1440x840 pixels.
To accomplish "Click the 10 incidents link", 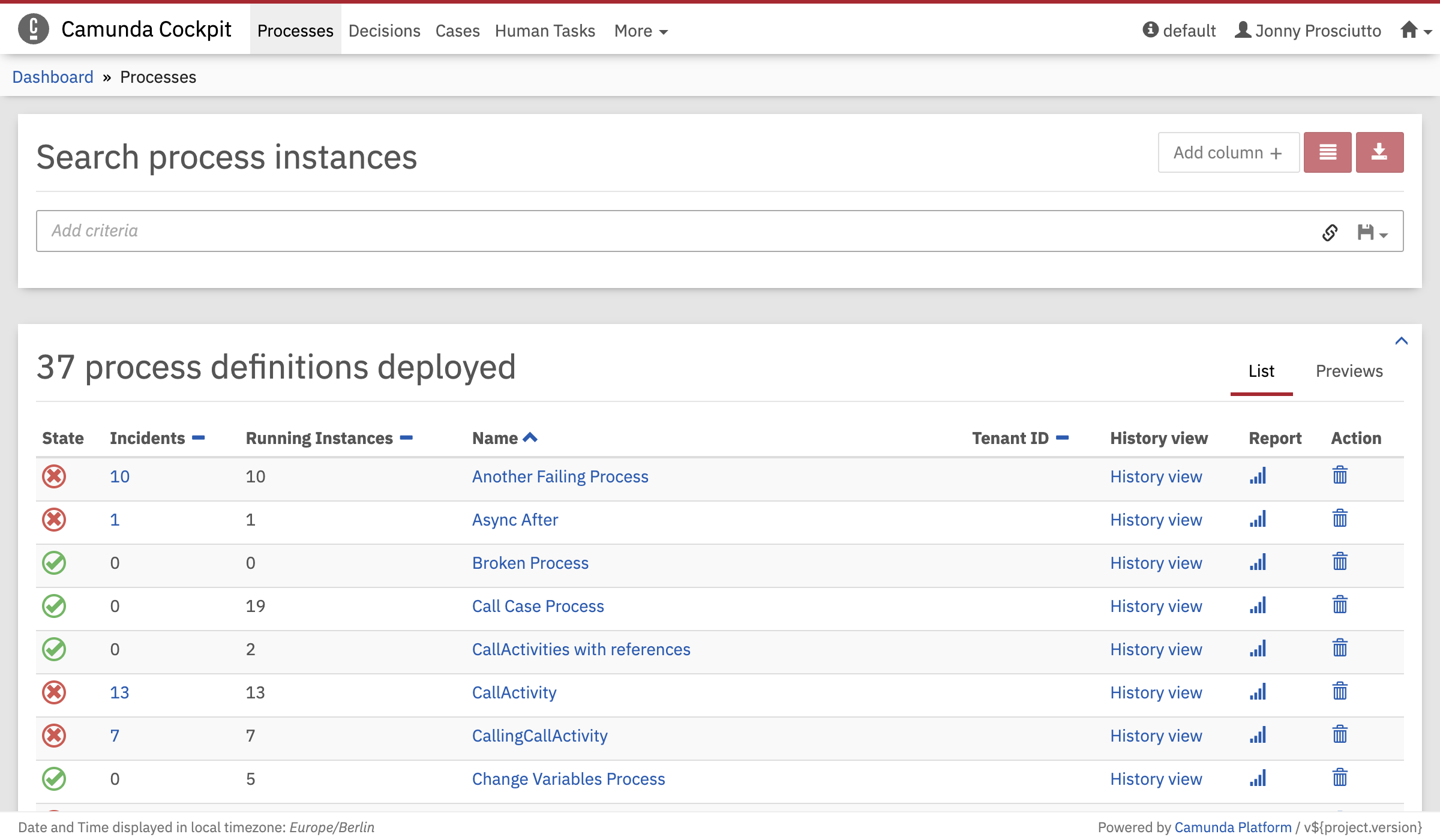I will coord(119,476).
